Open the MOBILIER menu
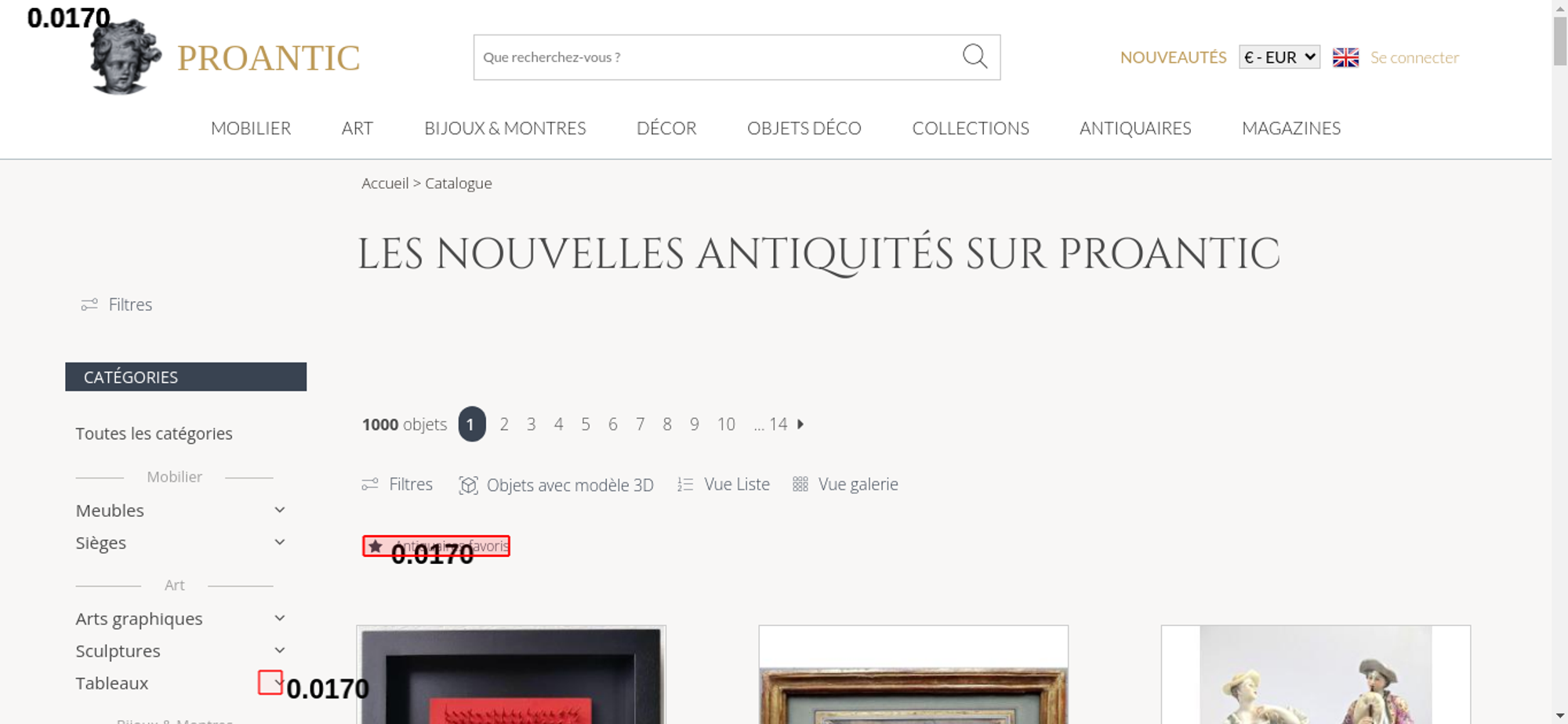This screenshot has height=724, width=1568. [x=251, y=129]
